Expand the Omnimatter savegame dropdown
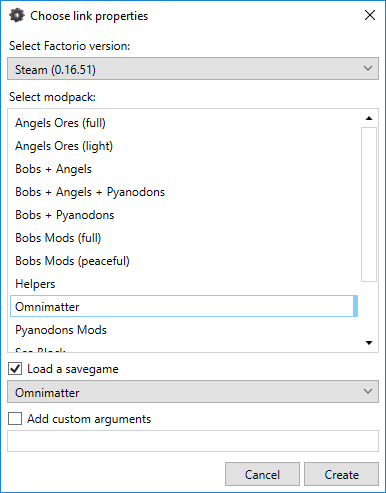This screenshot has width=386, height=493. (x=193, y=391)
